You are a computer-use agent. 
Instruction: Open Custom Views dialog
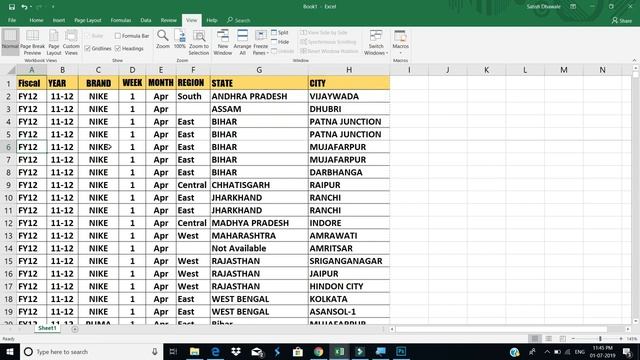71,42
